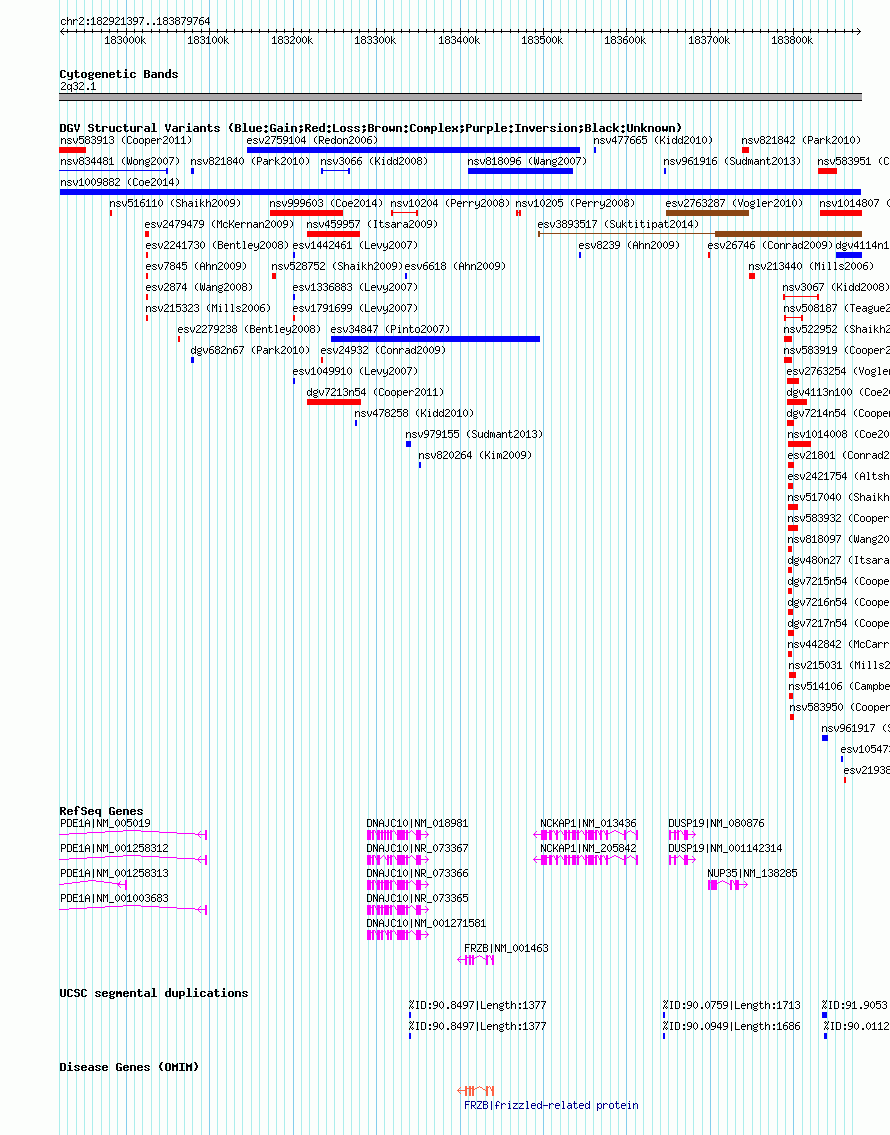The width and height of the screenshot is (890, 1135).
Task: Click the 183000k ruler tick label
Action: tap(125, 41)
